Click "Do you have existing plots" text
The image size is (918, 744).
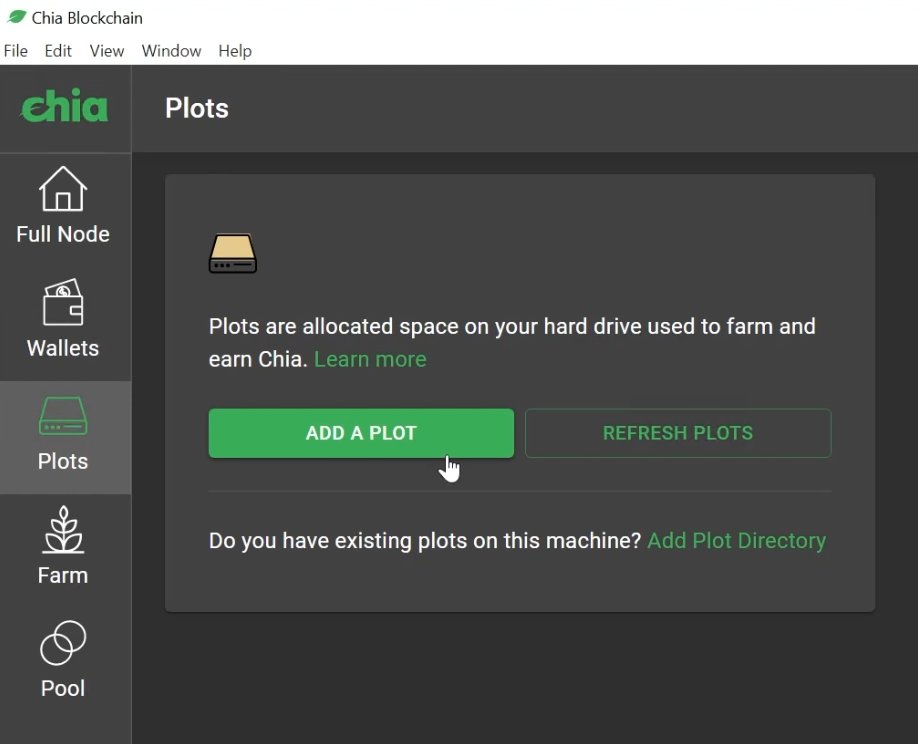425,541
